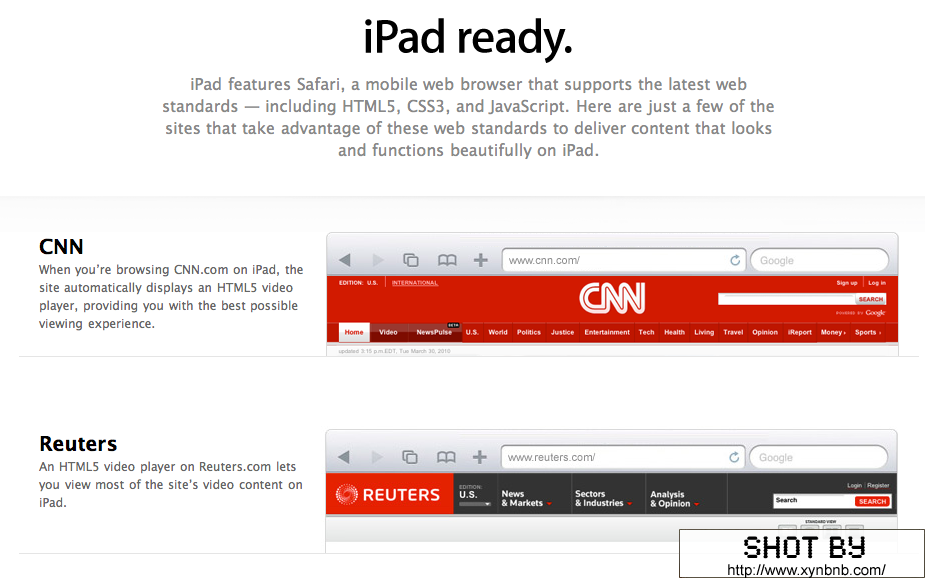925x578 pixels.
Task: Reload the www.reuters.com page
Action: pos(734,457)
